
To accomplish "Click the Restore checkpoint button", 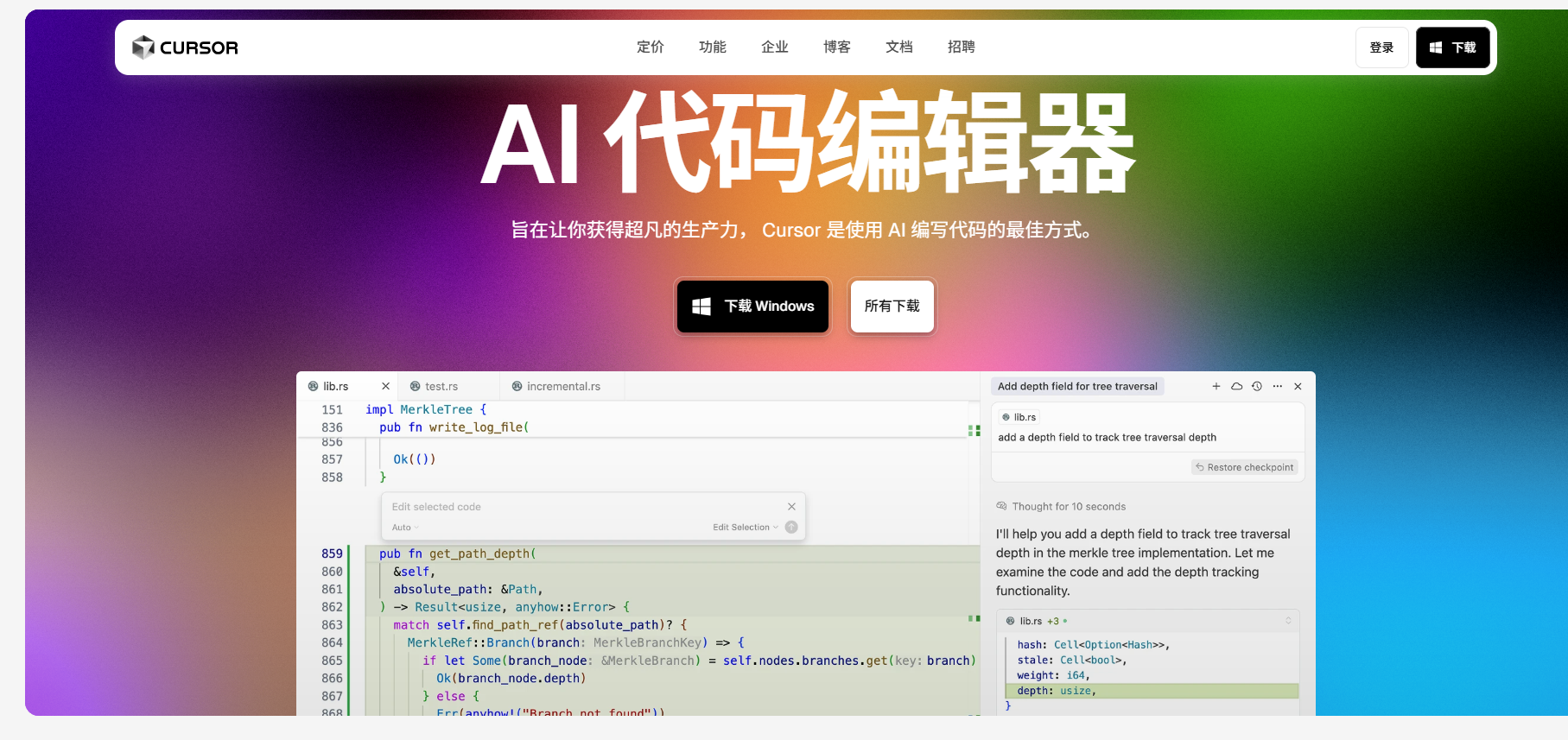I will [x=1245, y=467].
